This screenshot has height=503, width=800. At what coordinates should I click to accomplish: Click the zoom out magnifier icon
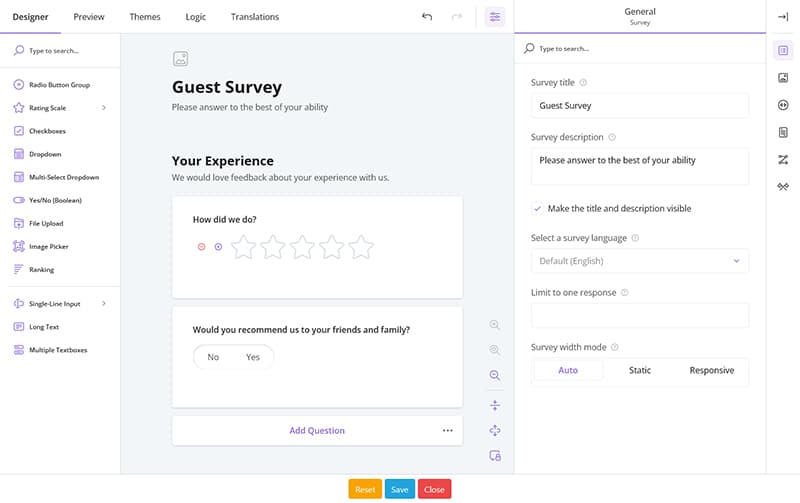494,375
